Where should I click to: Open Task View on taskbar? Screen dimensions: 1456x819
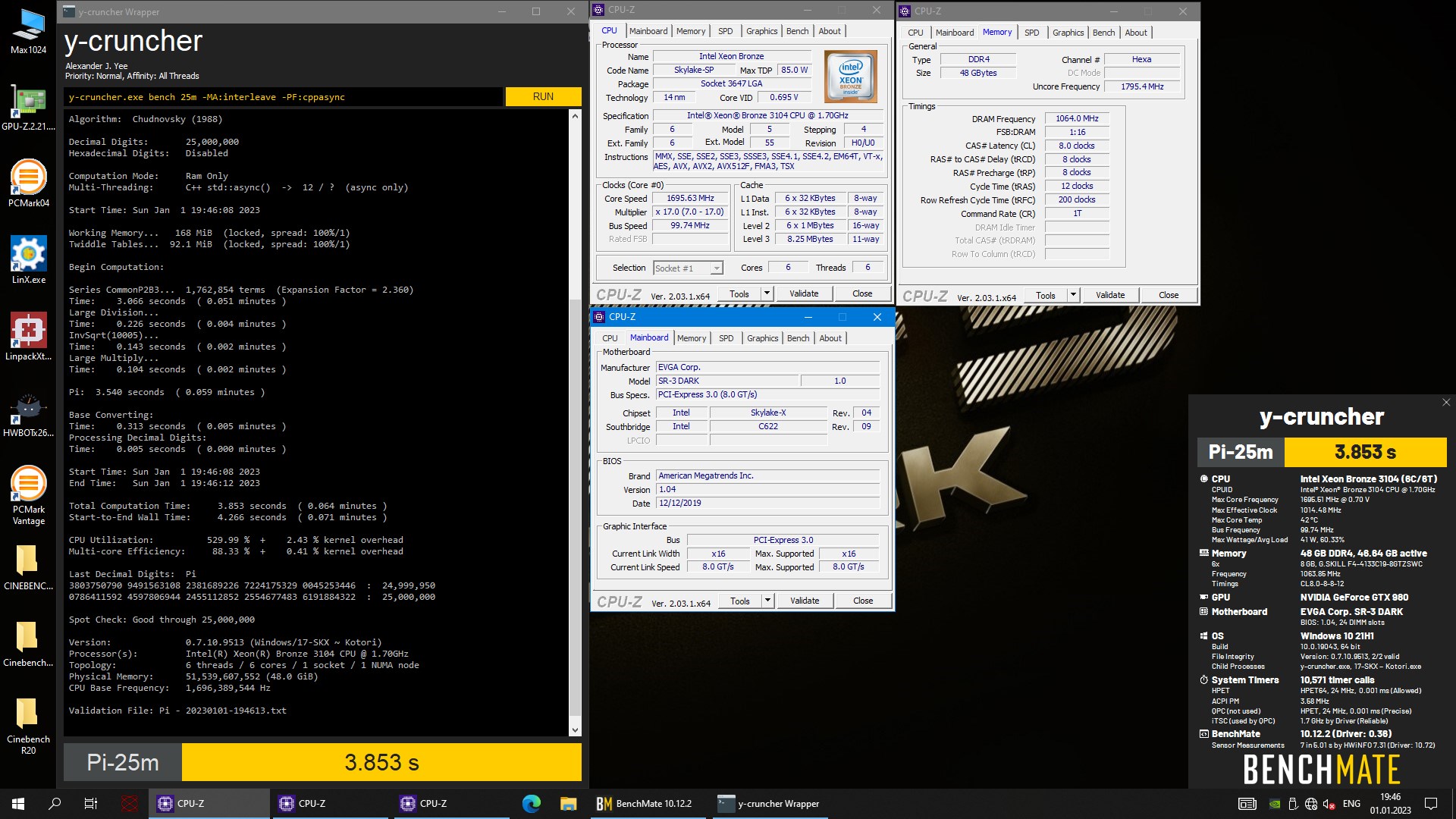pos(91,804)
